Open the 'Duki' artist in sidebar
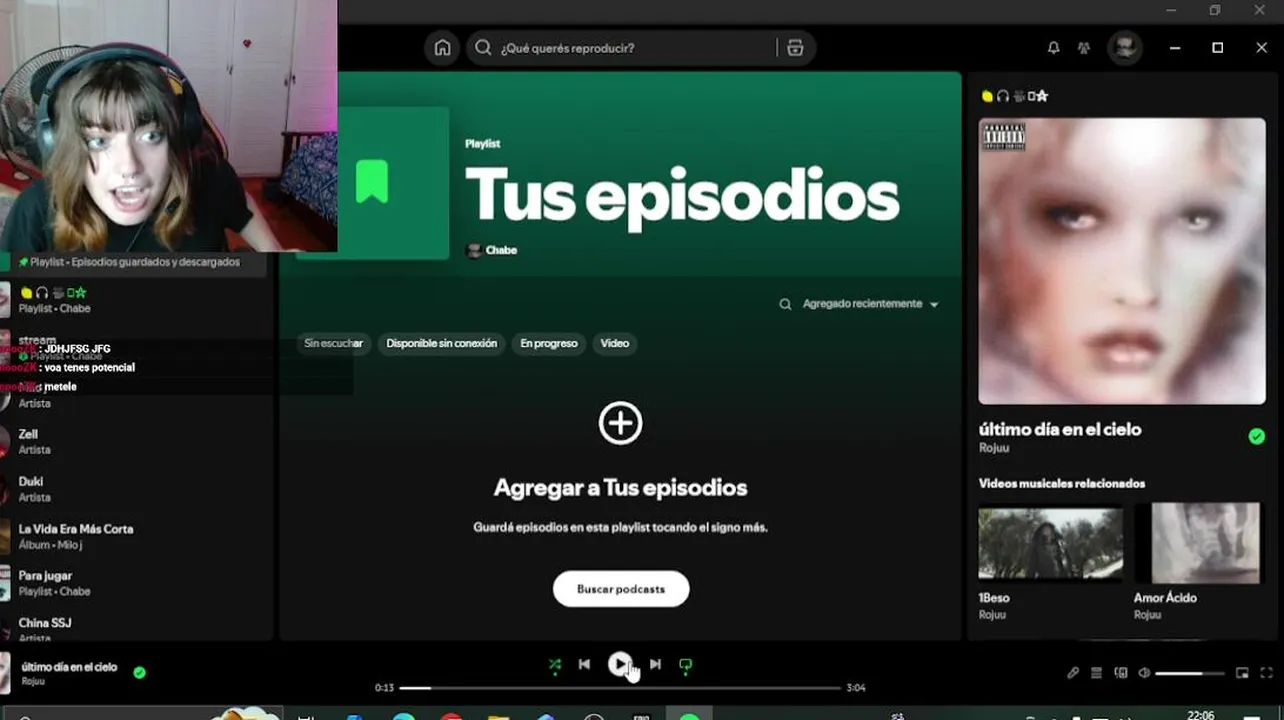Image resolution: width=1284 pixels, height=720 pixels. pos(135,489)
